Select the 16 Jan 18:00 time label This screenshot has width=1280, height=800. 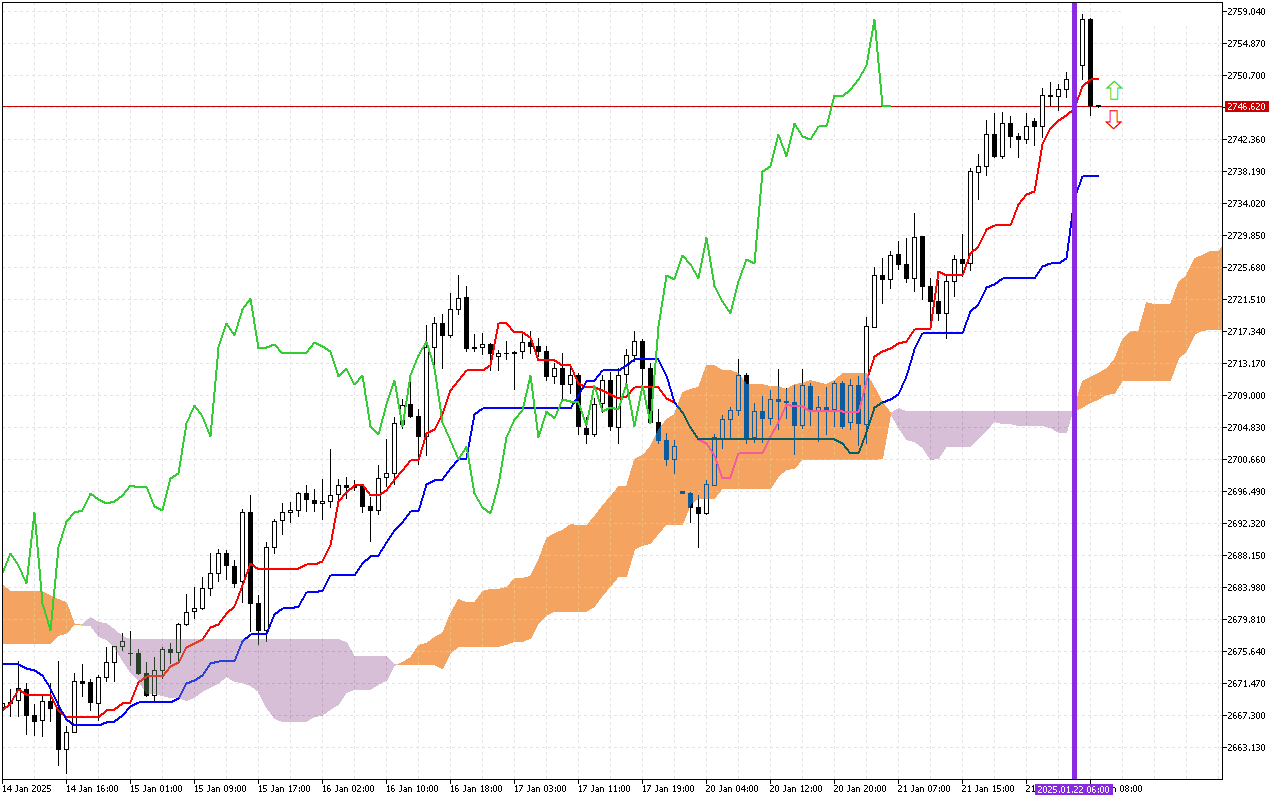click(x=477, y=789)
